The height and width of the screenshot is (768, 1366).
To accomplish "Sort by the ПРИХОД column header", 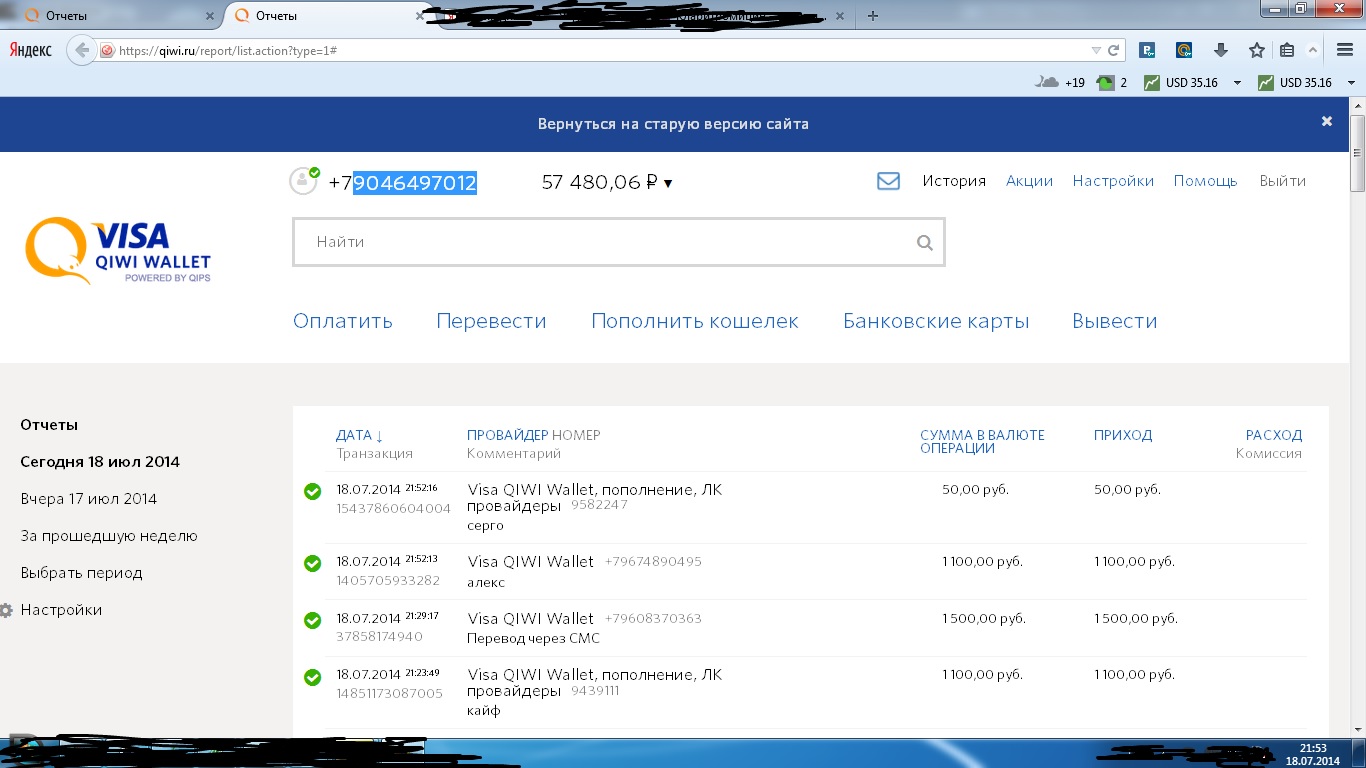I will click(x=1123, y=435).
